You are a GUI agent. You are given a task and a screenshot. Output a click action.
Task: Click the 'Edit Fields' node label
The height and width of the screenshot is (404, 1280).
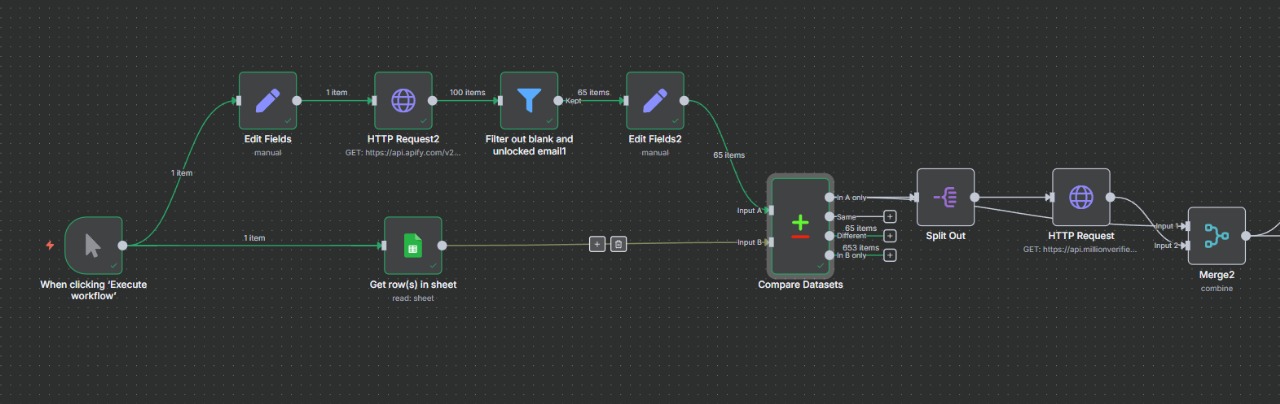267,139
